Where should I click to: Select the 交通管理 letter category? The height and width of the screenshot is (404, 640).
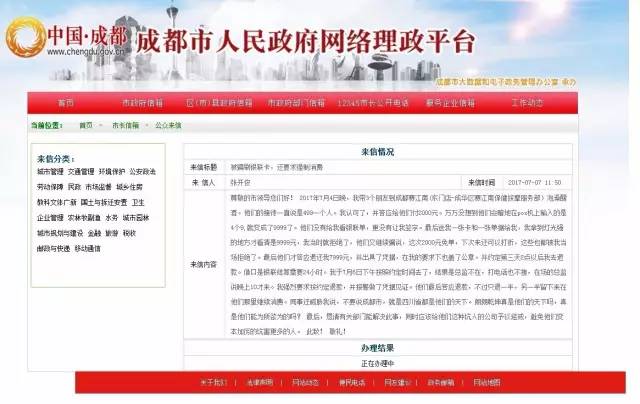click(x=81, y=172)
